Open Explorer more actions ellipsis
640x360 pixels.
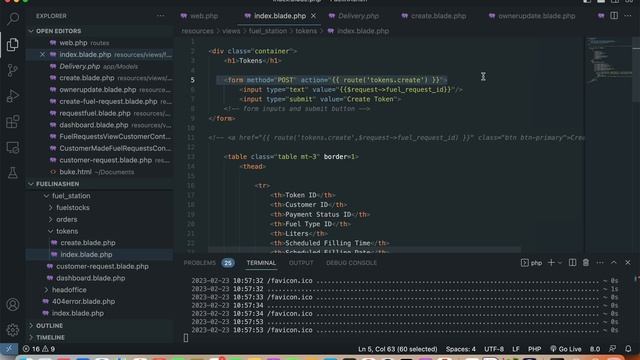coord(160,16)
